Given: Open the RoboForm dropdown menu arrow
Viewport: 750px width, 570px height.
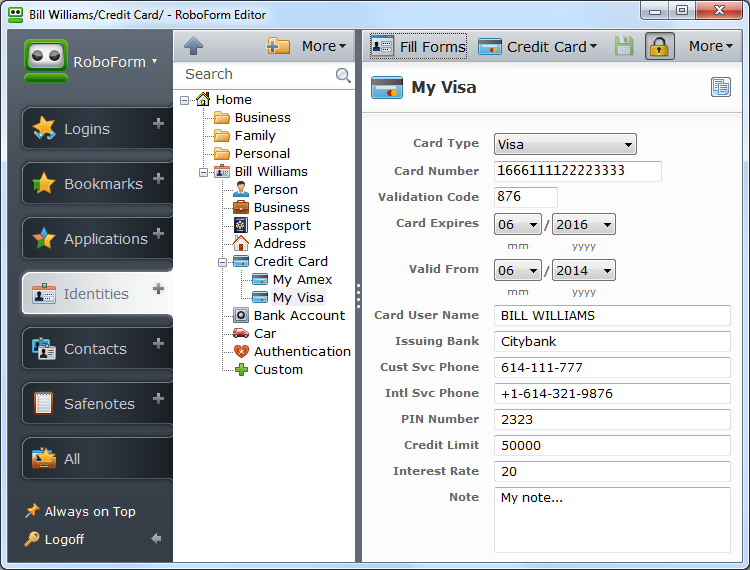Looking at the screenshot, I should pos(154,61).
